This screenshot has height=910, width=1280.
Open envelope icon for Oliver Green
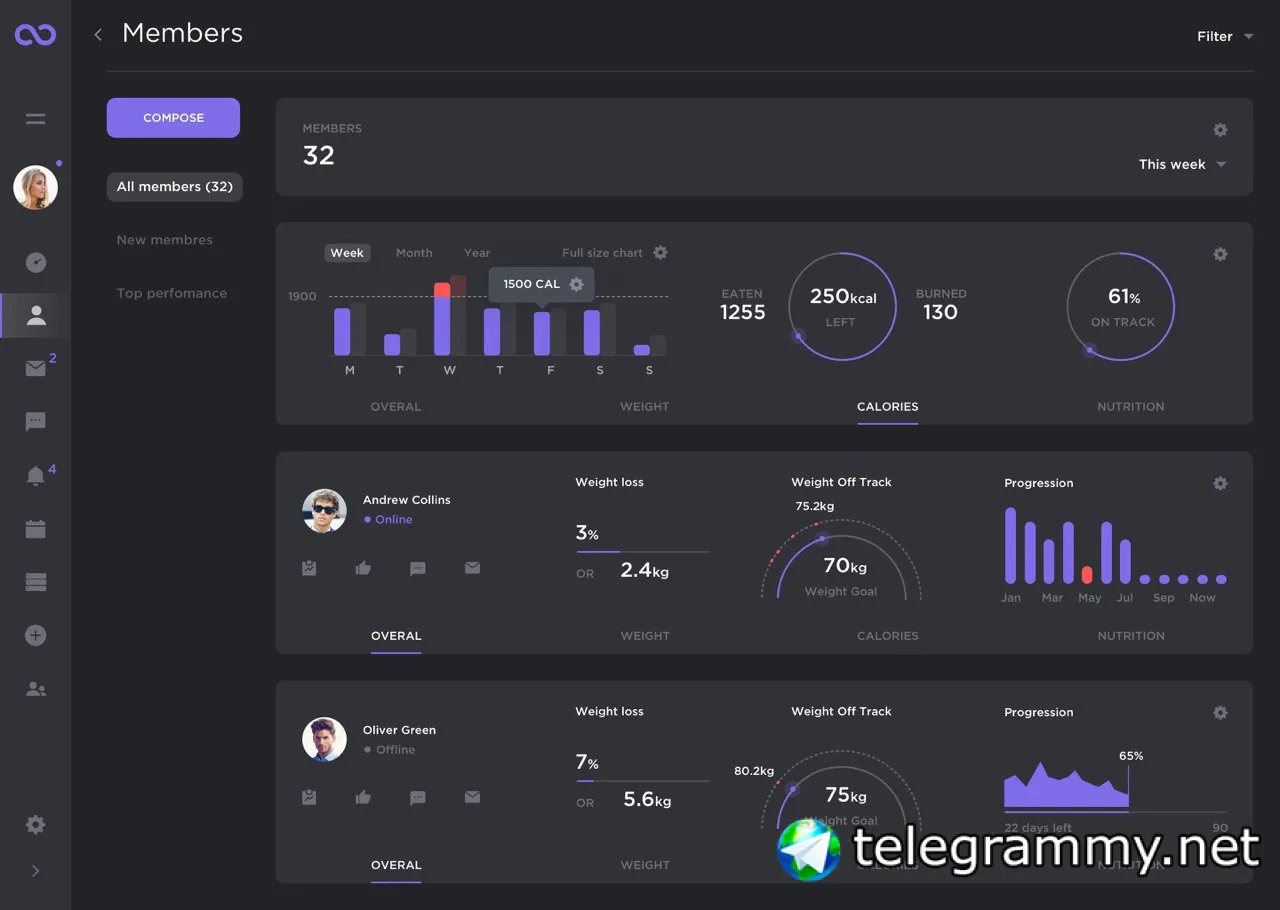point(472,797)
